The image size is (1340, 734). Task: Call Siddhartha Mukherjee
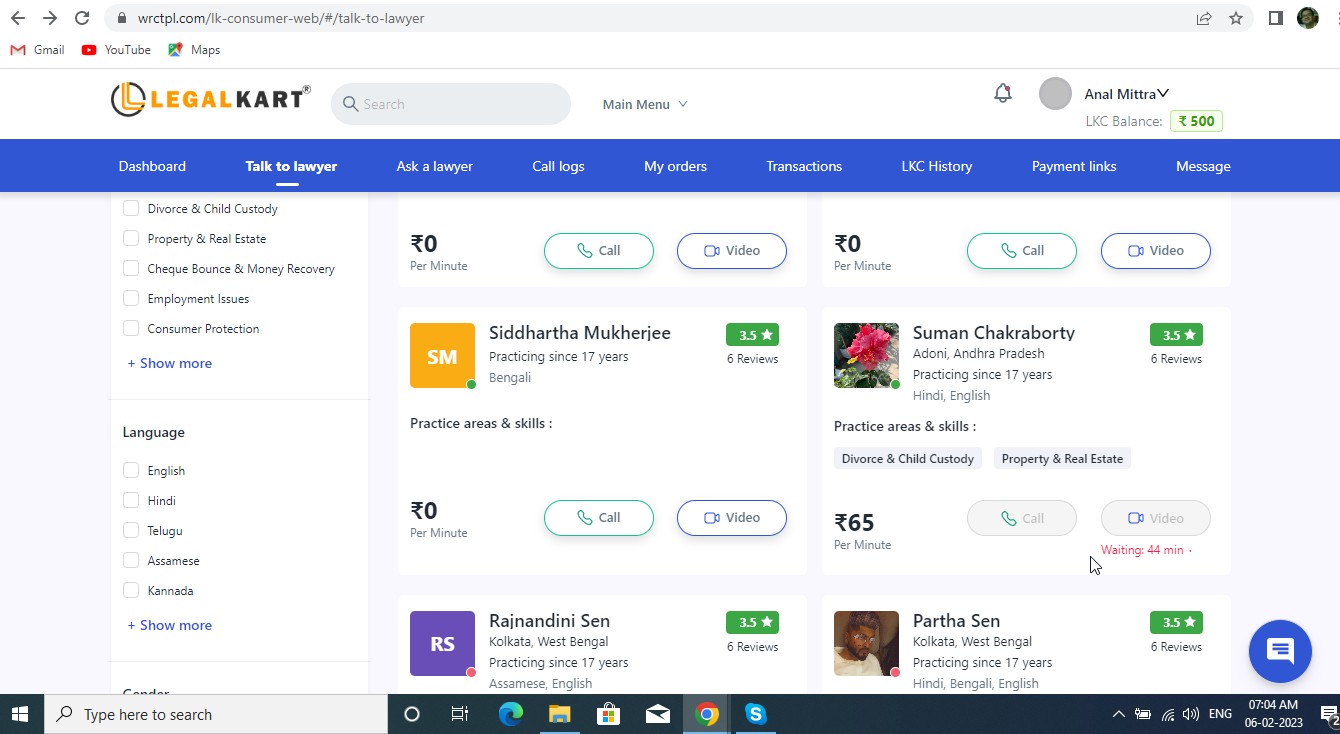(598, 518)
